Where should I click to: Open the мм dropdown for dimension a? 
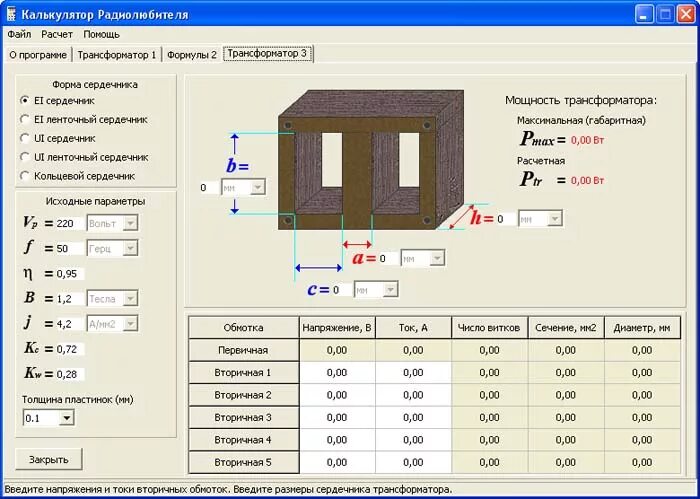pyautogui.click(x=437, y=258)
